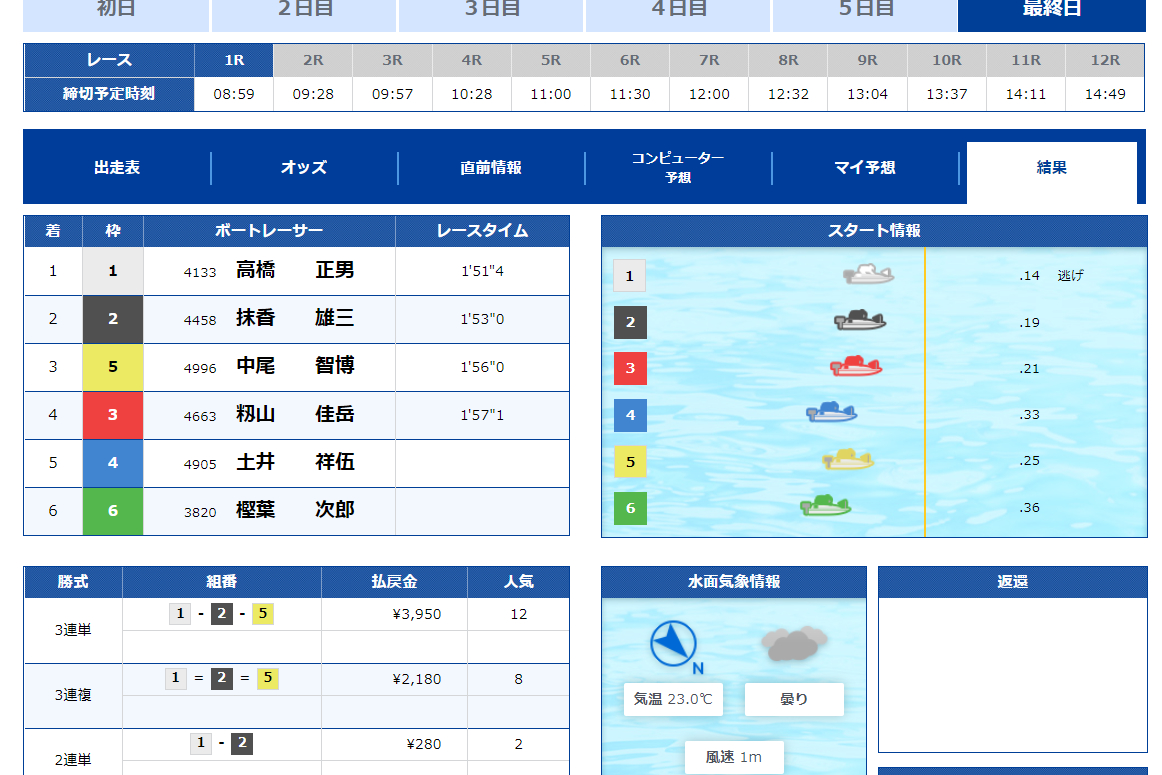Screen dimensions: 1162x775
Task: Open racer 高橋 正男 profile link
Action: [x=295, y=270]
